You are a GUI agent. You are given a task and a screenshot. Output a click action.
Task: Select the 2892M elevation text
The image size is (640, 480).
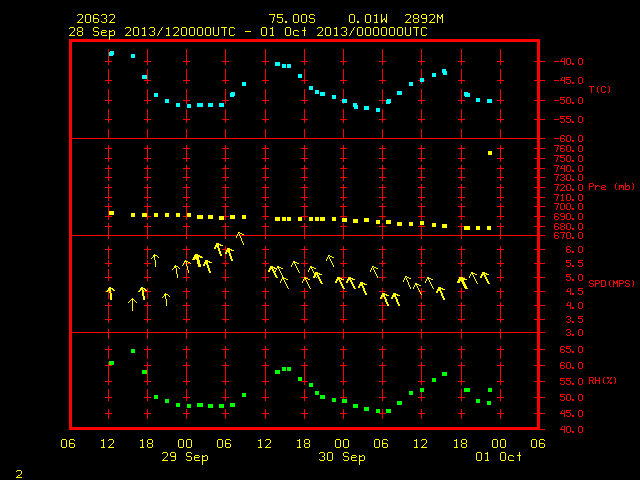pos(424,19)
